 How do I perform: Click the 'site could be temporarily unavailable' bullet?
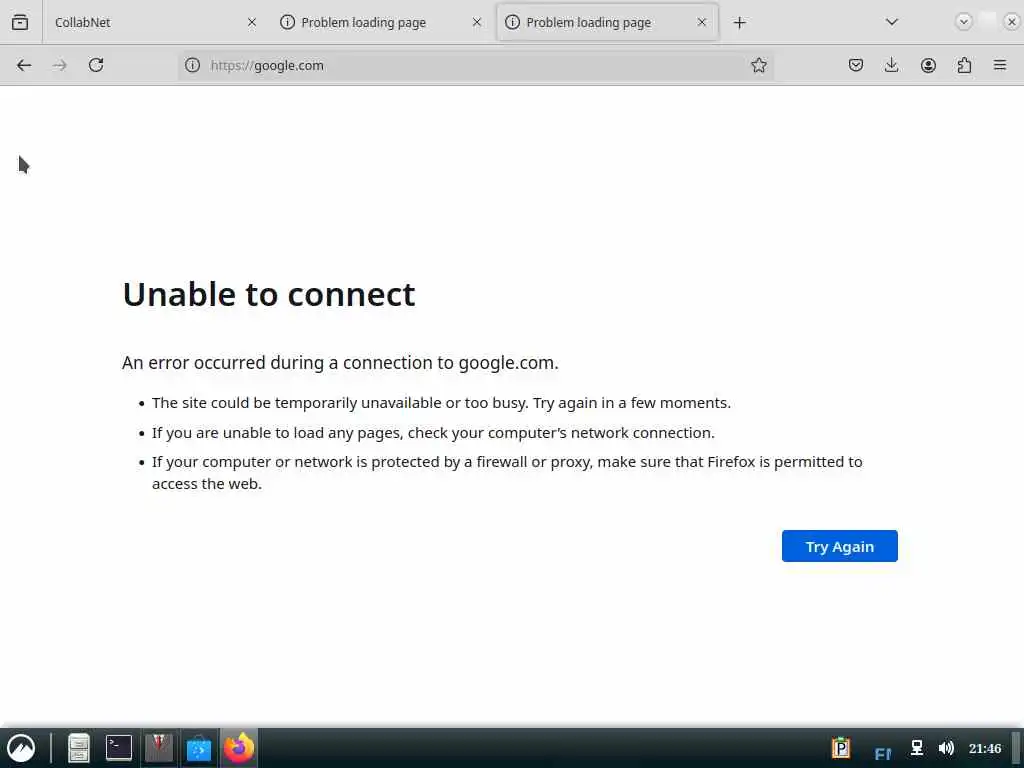tap(441, 403)
